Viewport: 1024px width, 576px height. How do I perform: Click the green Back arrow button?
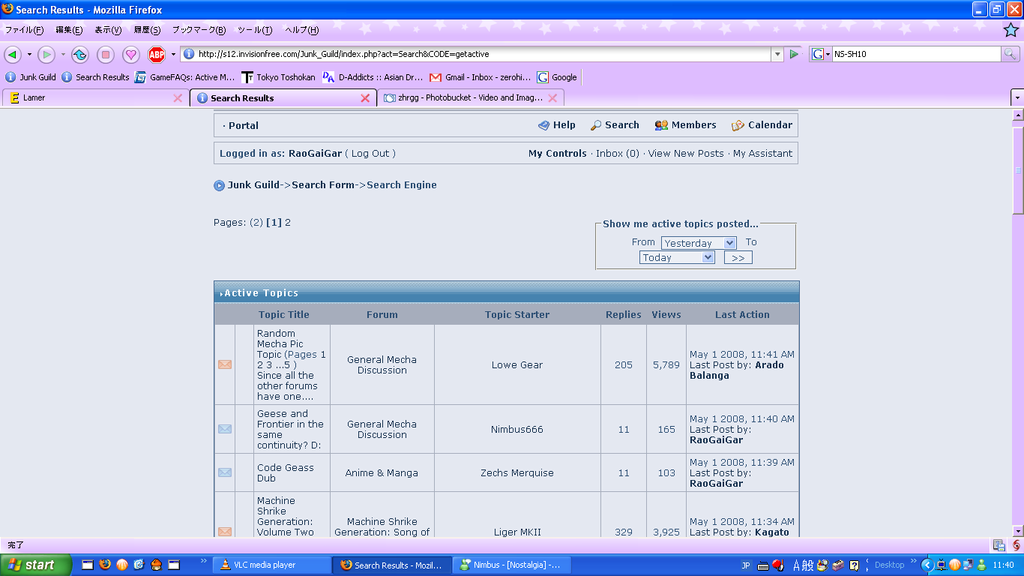pos(13,54)
